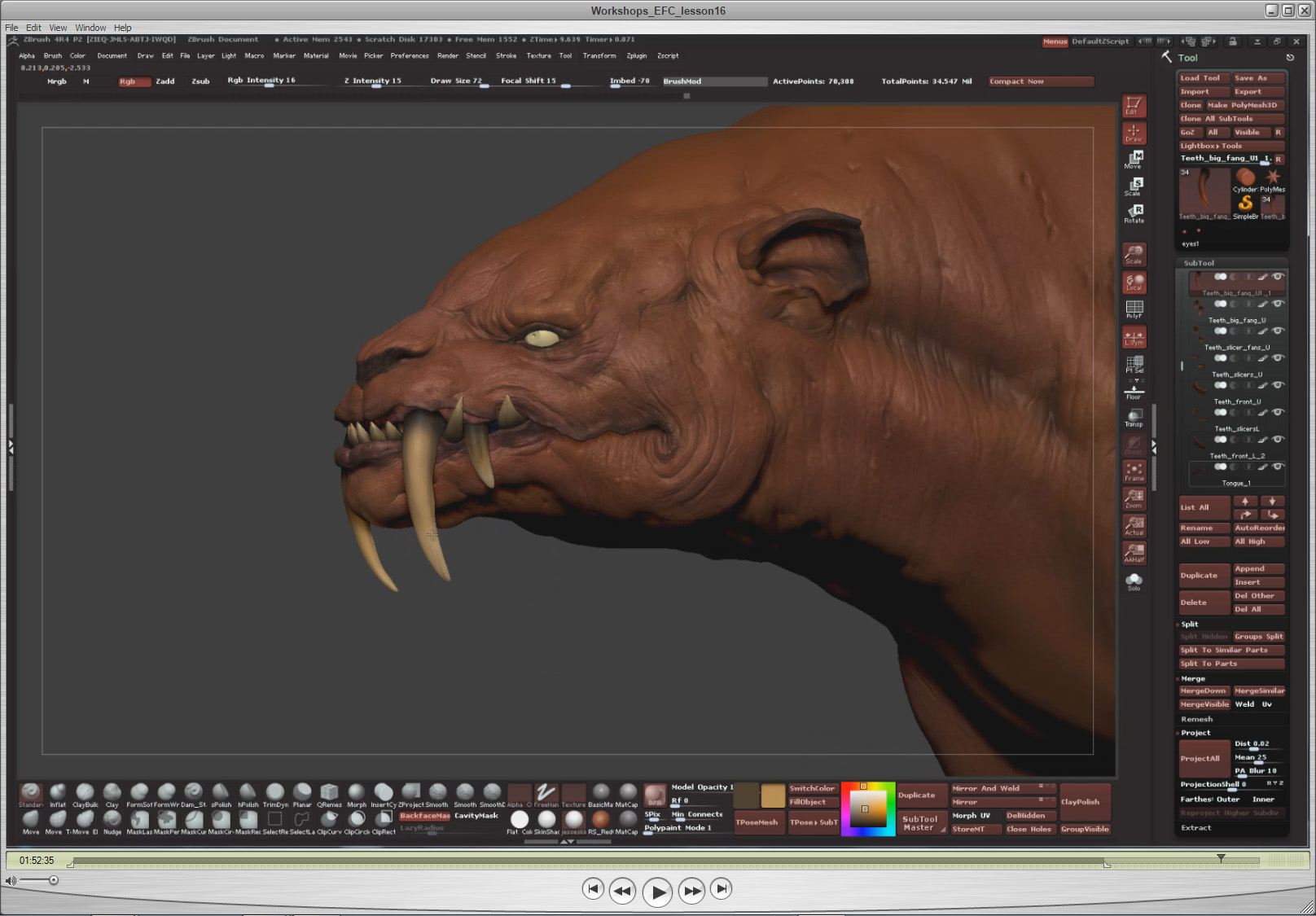
Task: Adjust the Rgb Intensity slider
Action: (x=269, y=81)
